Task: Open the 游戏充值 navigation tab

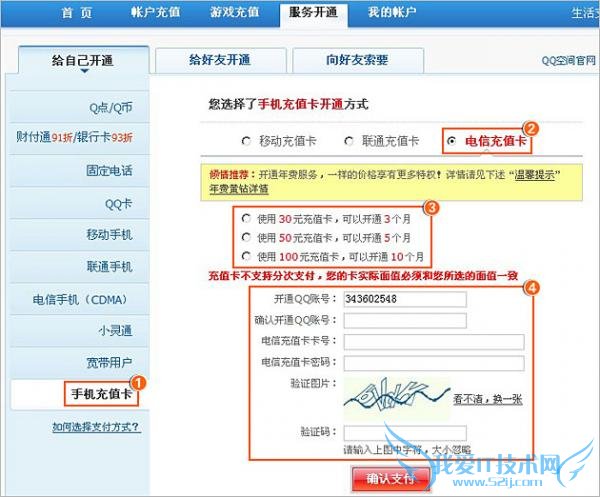Action: point(234,12)
